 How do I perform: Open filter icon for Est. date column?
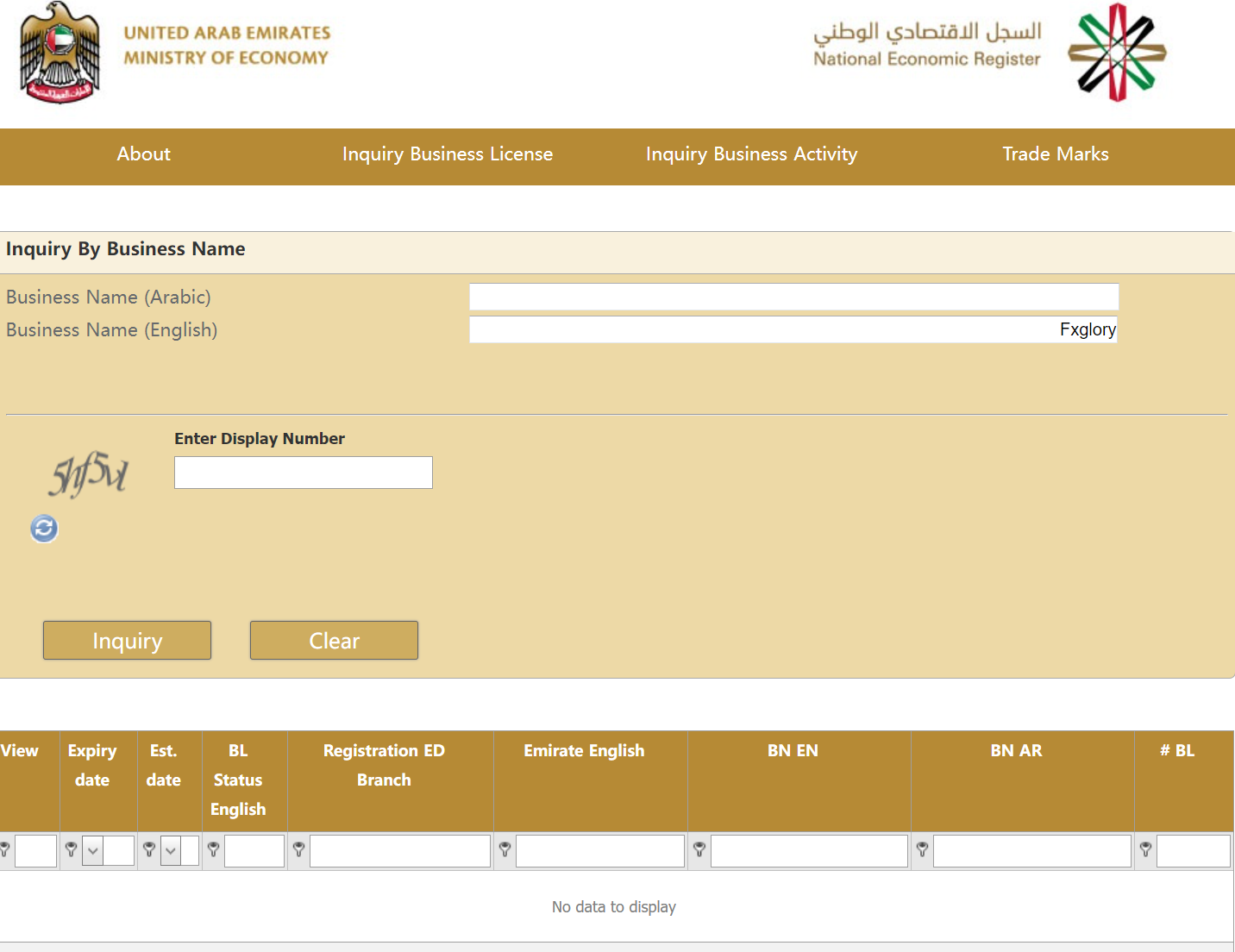point(149,850)
